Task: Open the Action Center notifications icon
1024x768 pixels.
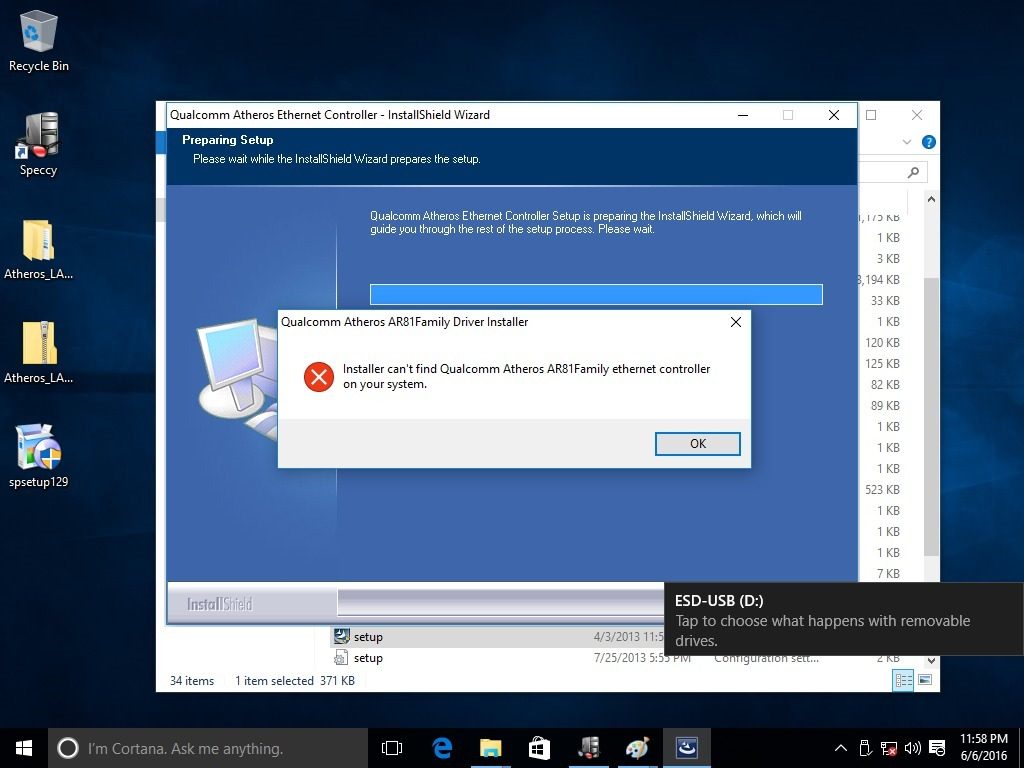Action: tap(937, 748)
